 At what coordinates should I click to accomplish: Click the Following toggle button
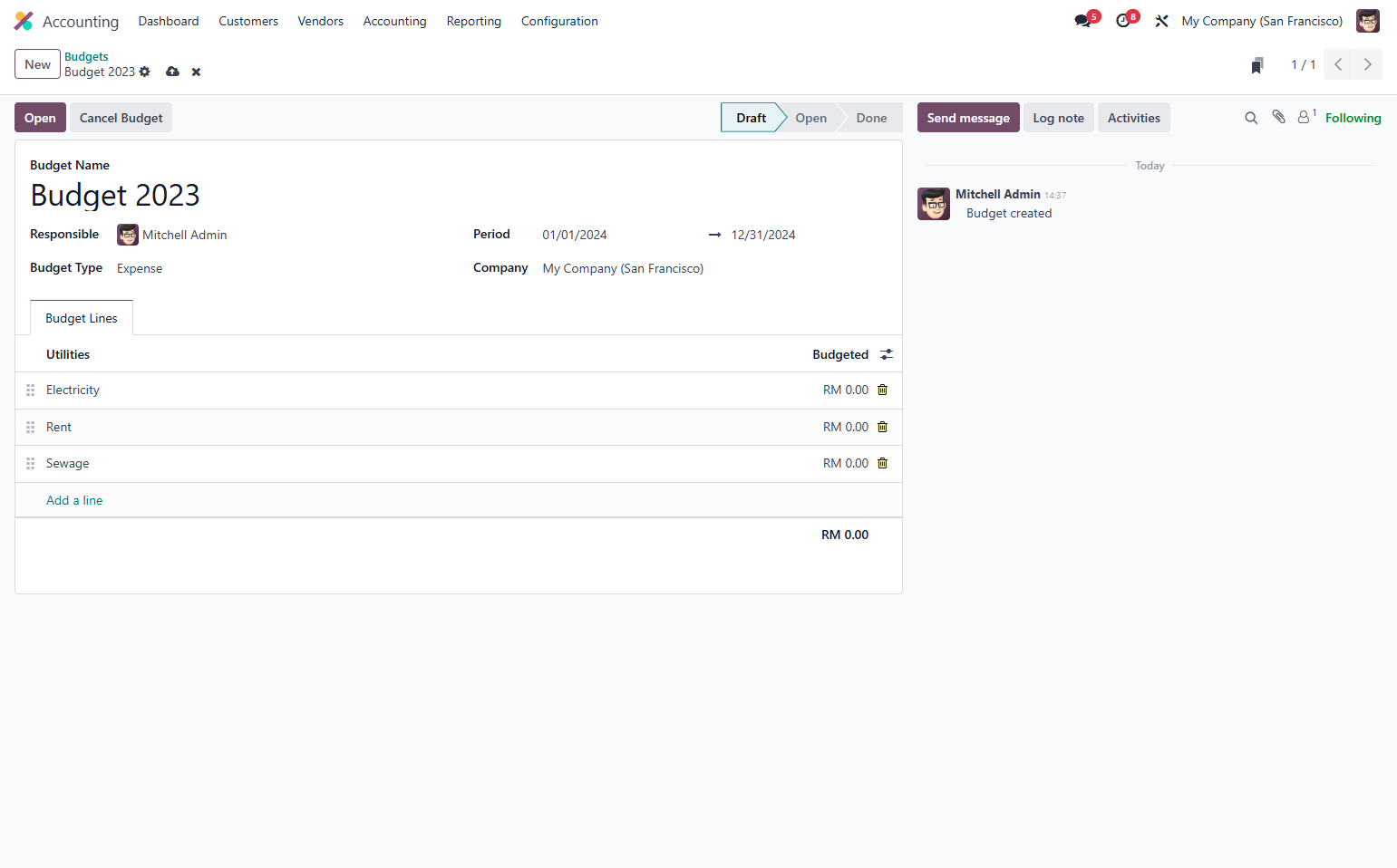coord(1353,118)
